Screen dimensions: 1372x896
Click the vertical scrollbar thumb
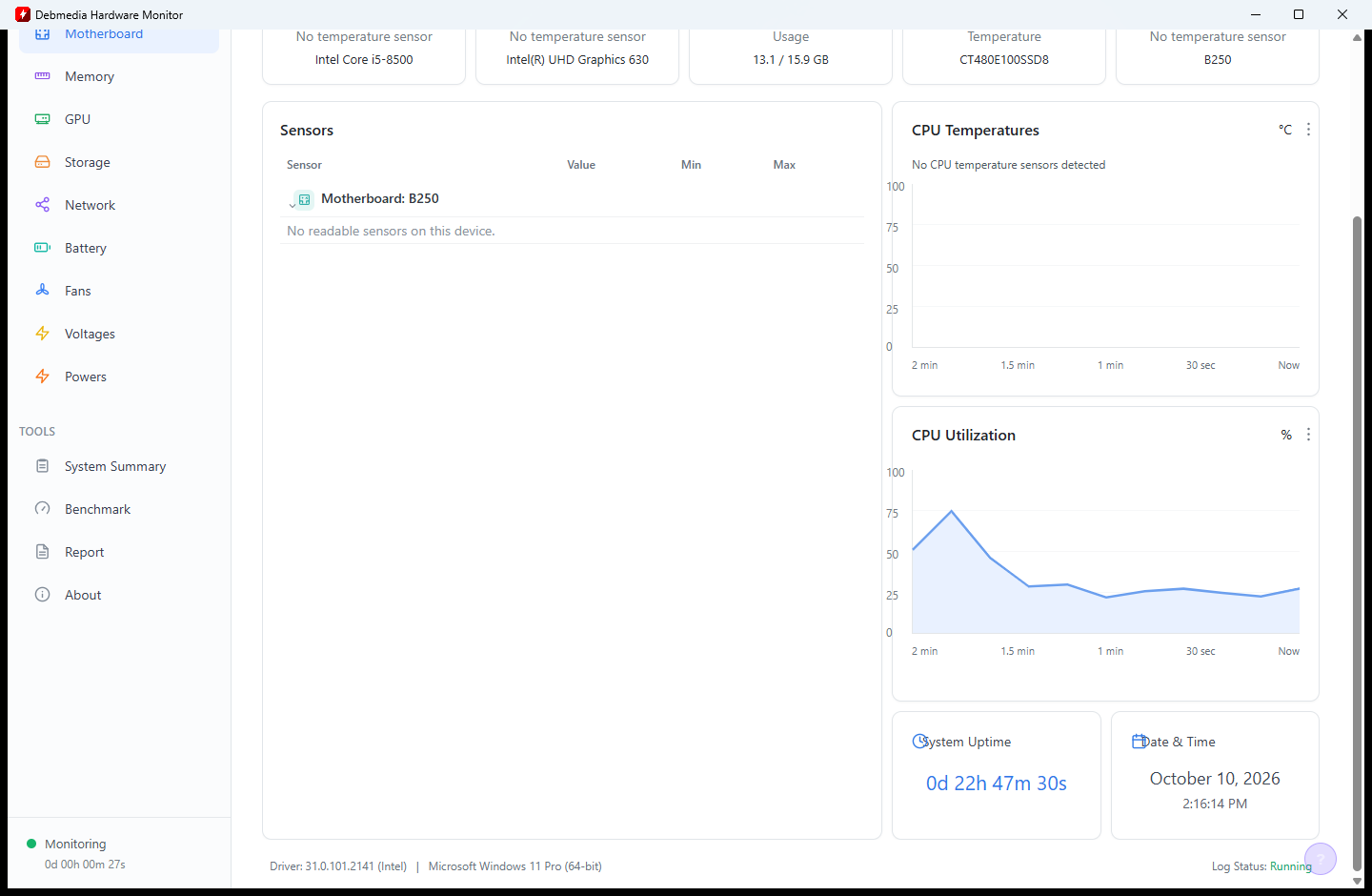1357,543
